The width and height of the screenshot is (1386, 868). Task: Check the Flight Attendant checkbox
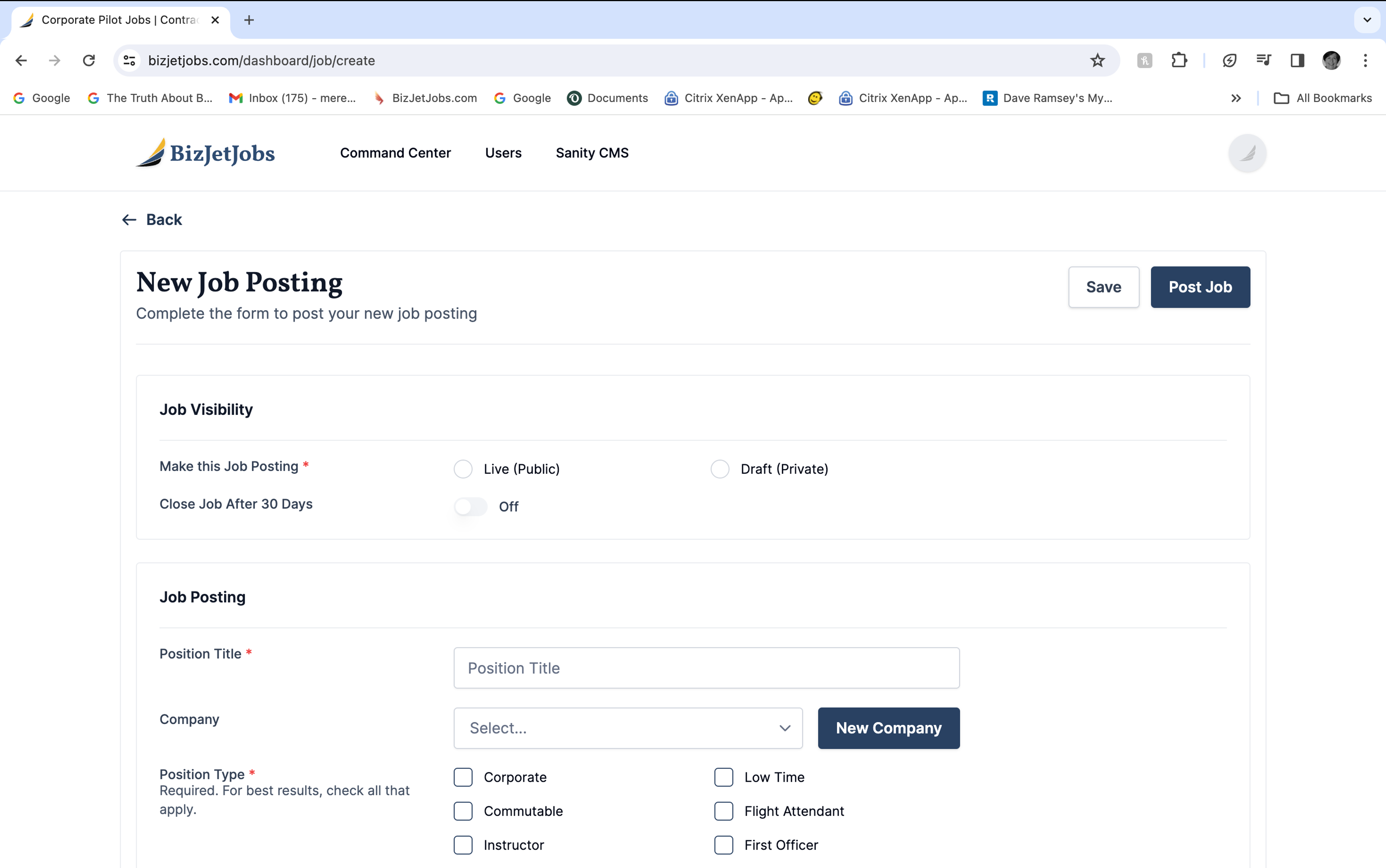[724, 811]
